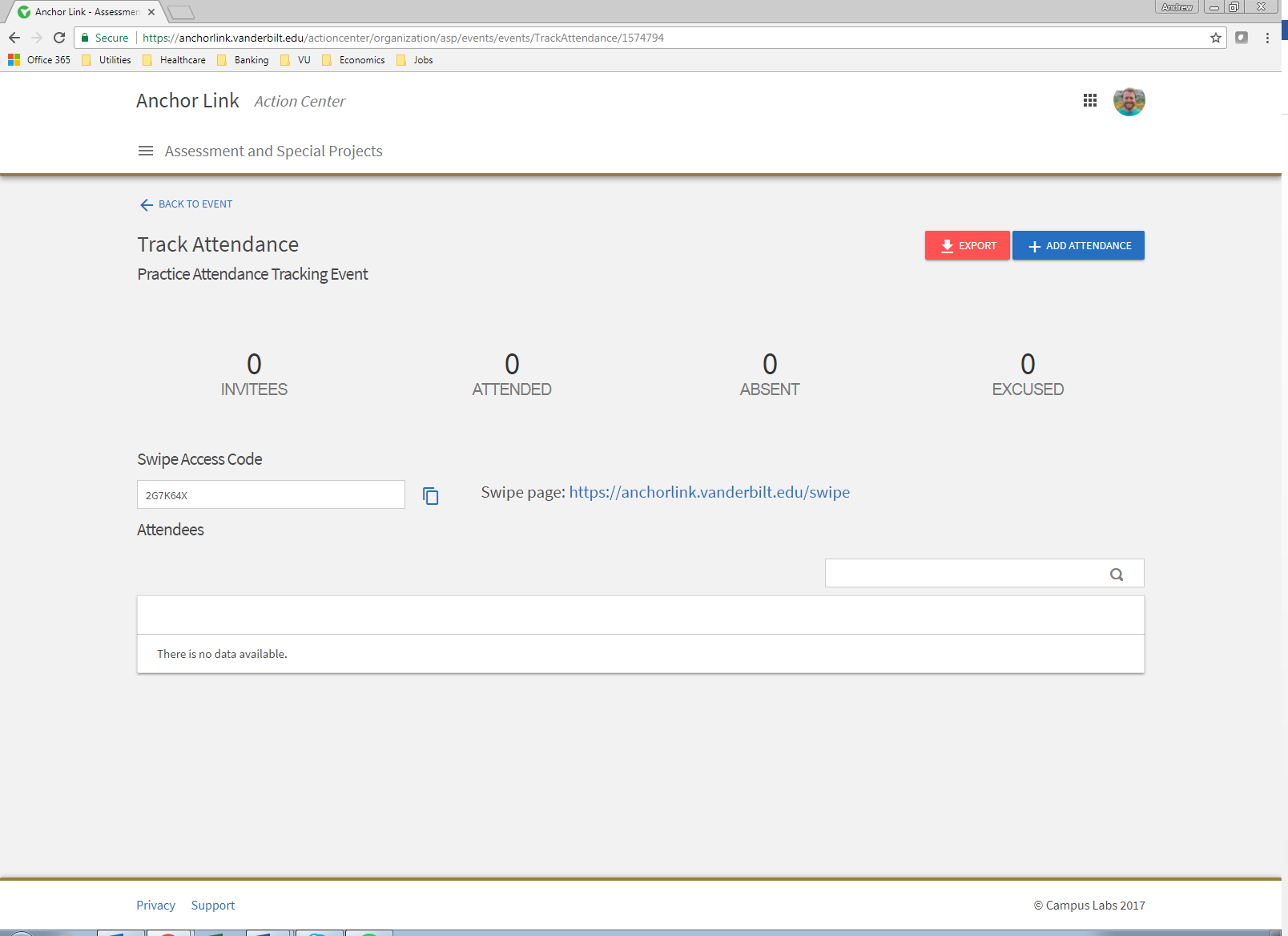Expand the Healthcare bookmarks folder
Screen dimensions: 1288x936
tap(175, 60)
